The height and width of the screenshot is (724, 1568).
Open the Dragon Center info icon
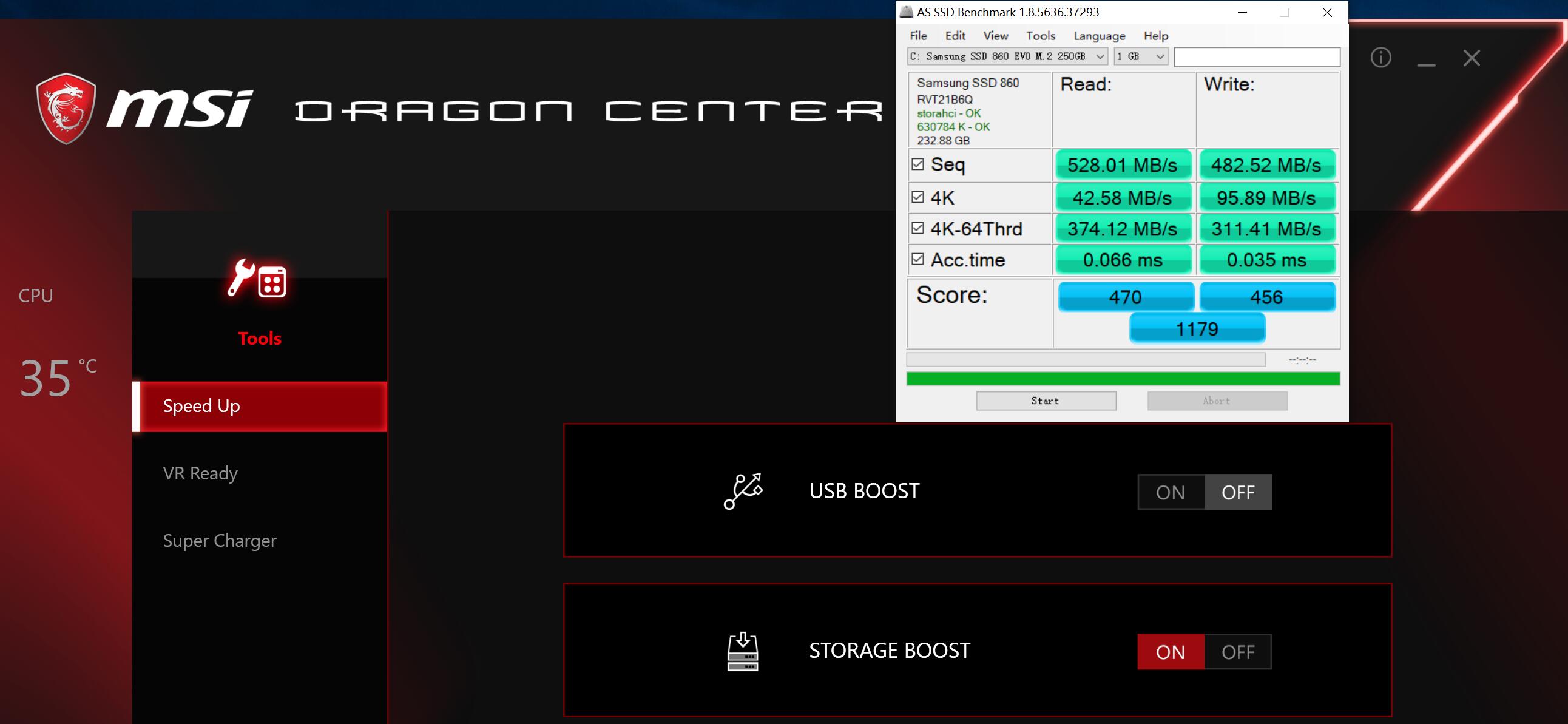(x=1380, y=58)
